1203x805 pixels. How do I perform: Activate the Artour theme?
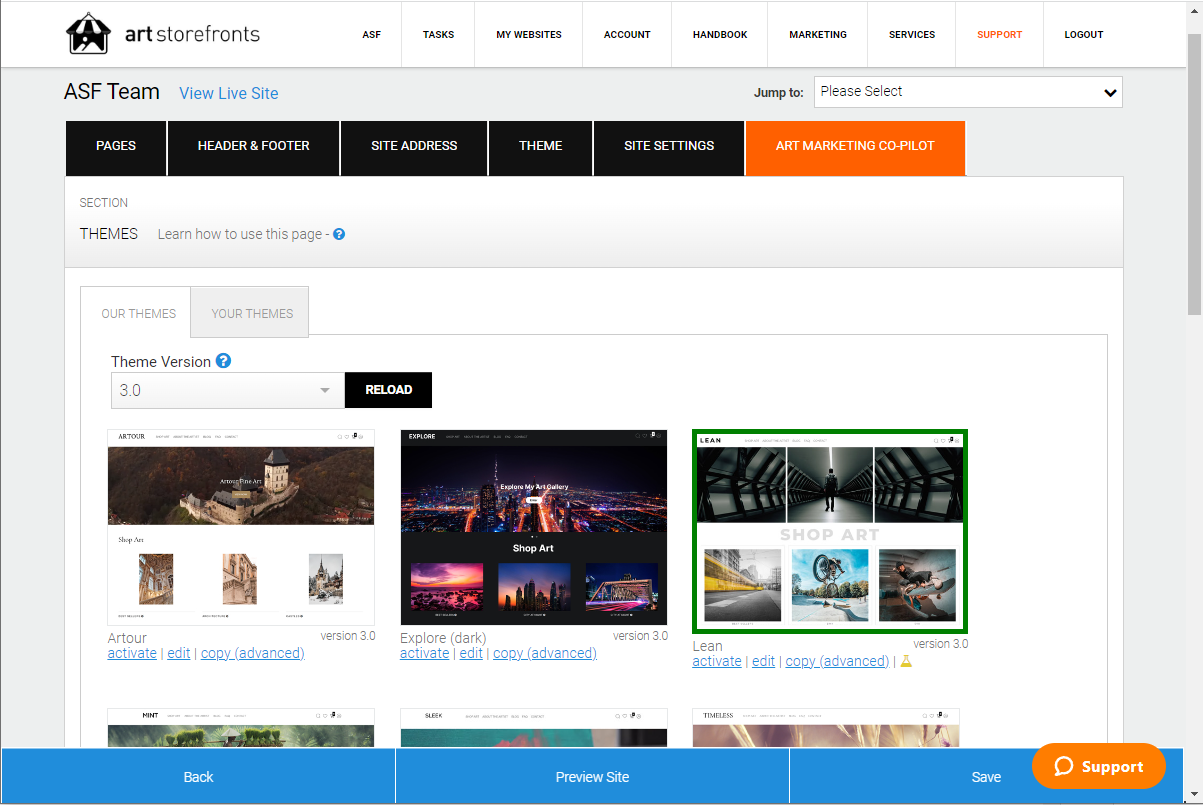pos(132,653)
